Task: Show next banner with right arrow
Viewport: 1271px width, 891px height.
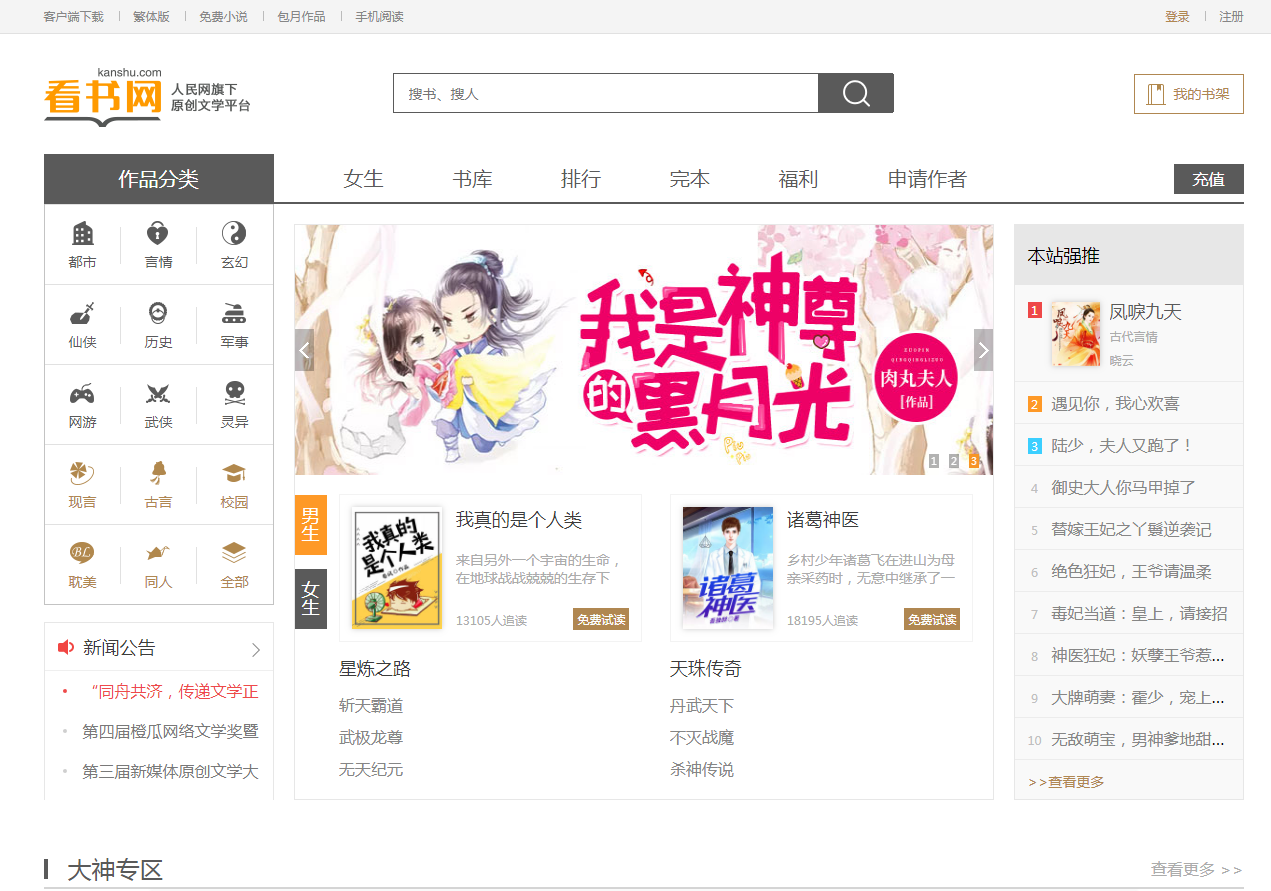Action: click(983, 350)
